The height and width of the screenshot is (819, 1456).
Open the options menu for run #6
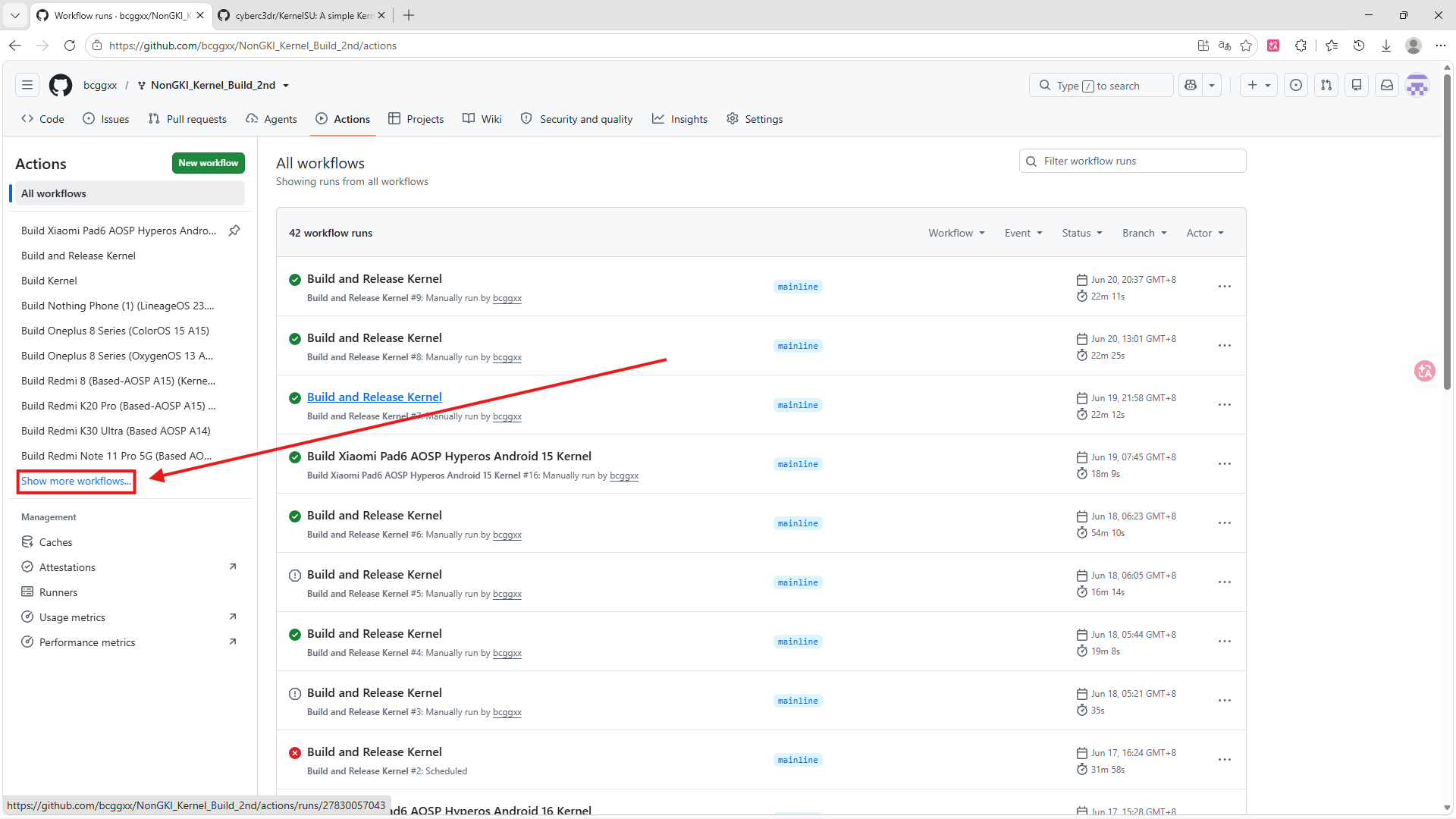click(1225, 523)
